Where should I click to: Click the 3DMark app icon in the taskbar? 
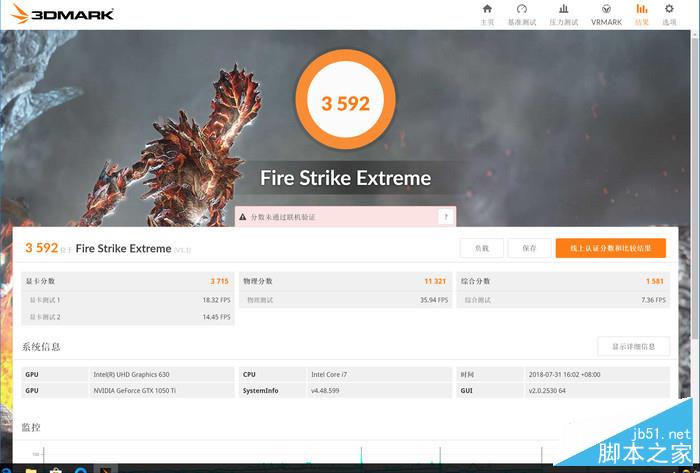pyautogui.click(x=105, y=469)
